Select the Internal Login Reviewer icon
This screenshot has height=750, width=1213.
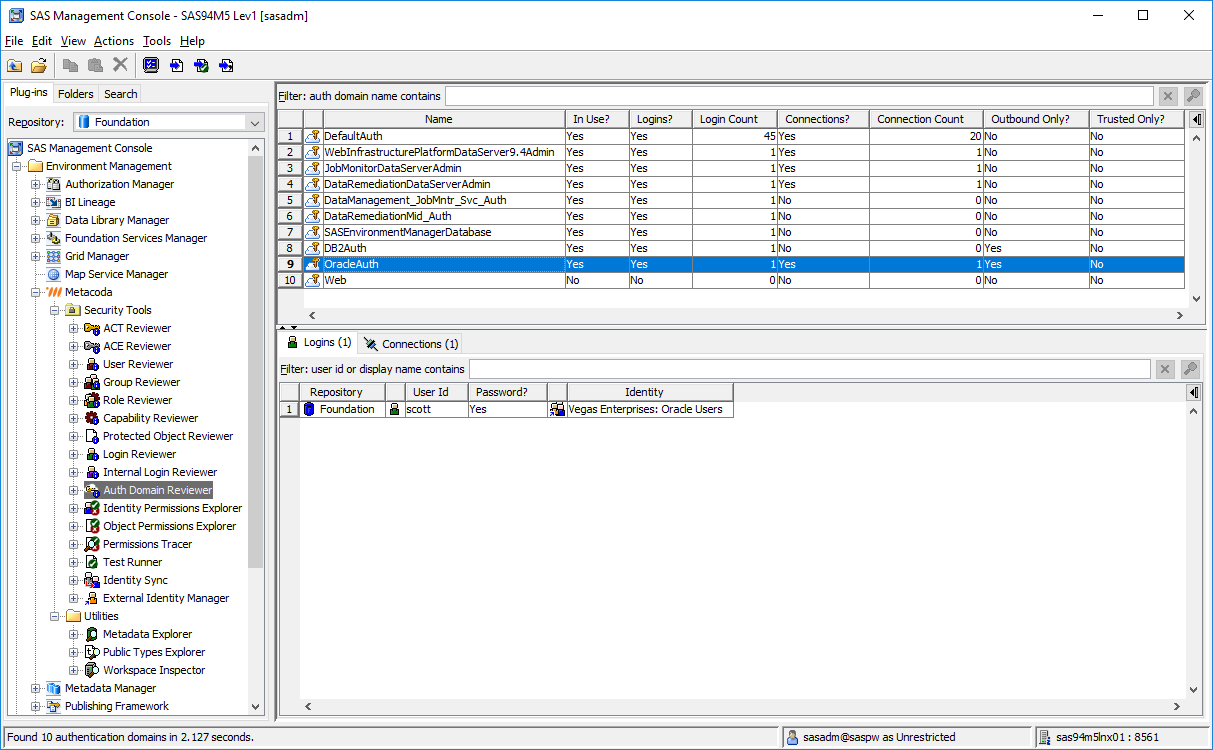[92, 472]
